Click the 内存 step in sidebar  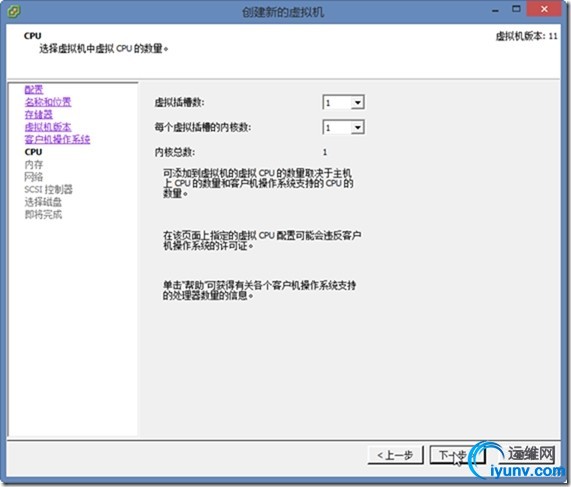(x=34, y=165)
